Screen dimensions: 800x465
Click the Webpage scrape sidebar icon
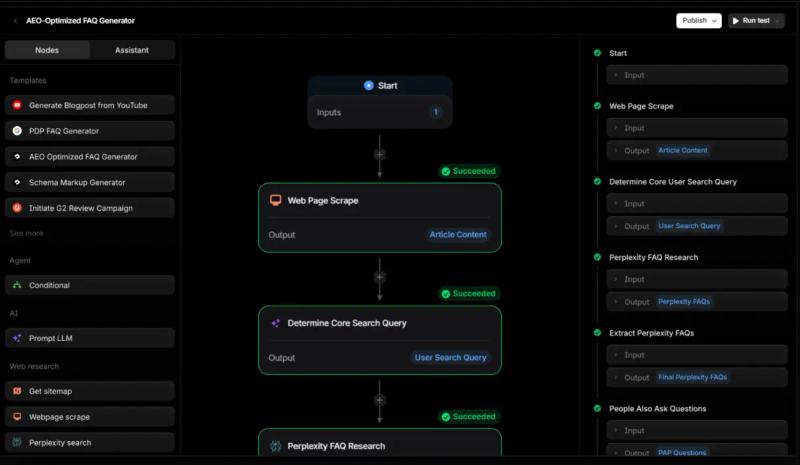pyautogui.click(x=17, y=417)
